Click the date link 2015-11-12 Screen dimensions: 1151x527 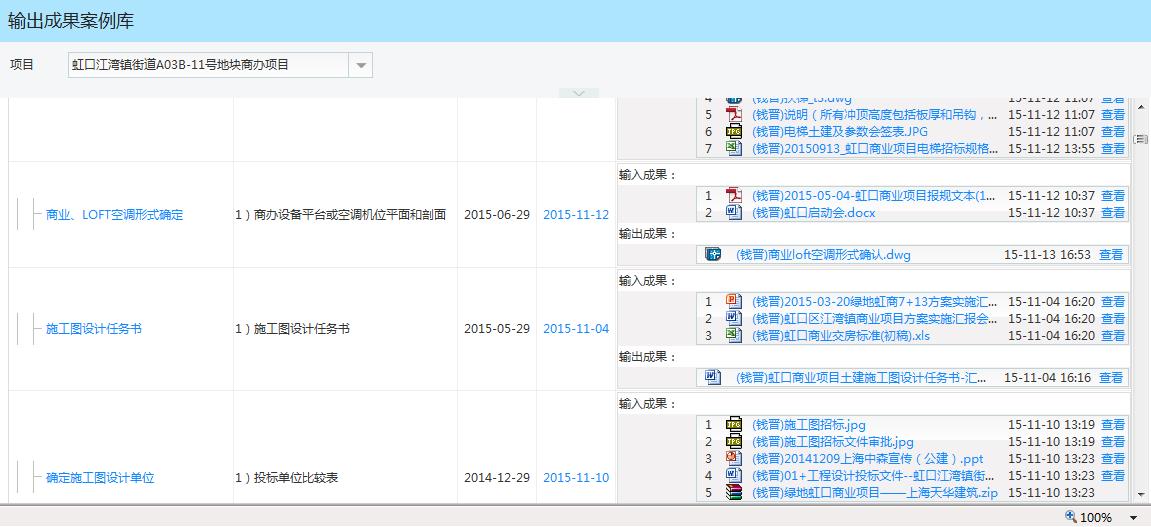coord(575,215)
